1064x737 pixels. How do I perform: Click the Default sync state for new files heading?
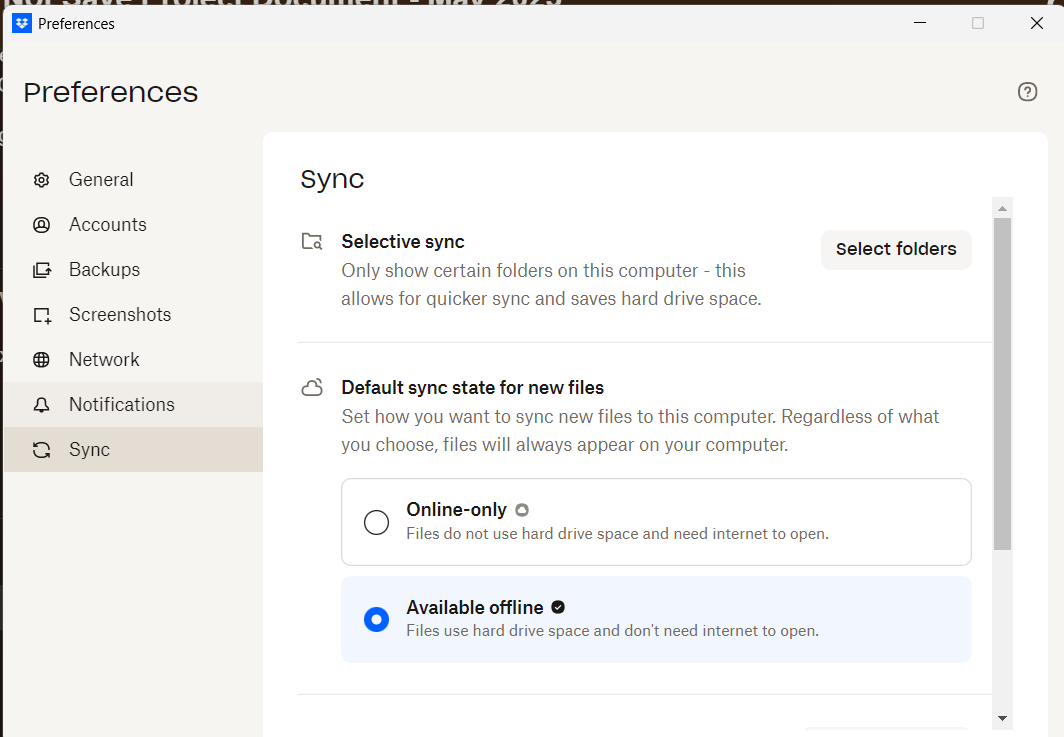[473, 388]
